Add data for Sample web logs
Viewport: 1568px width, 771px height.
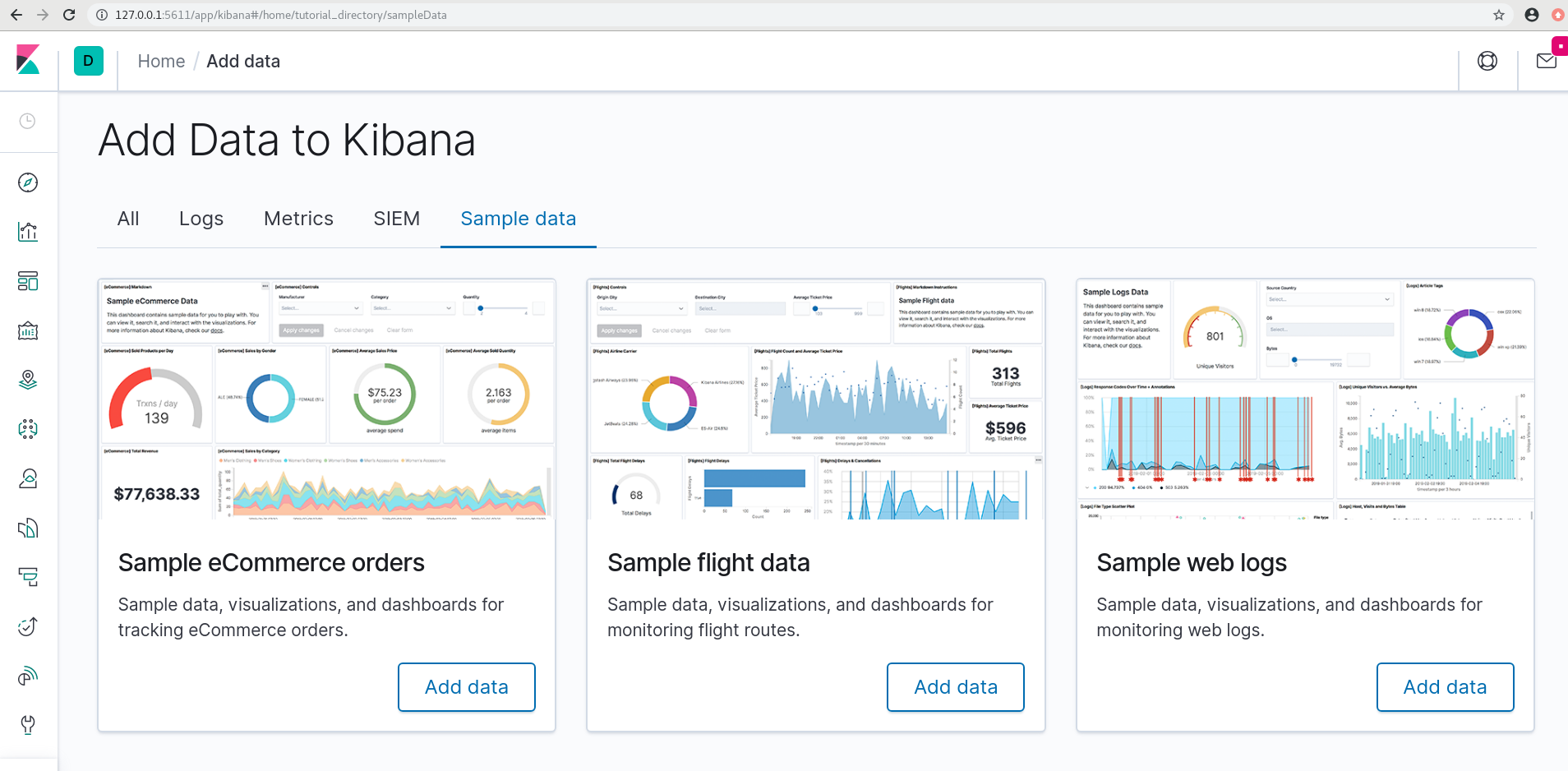coord(1446,687)
